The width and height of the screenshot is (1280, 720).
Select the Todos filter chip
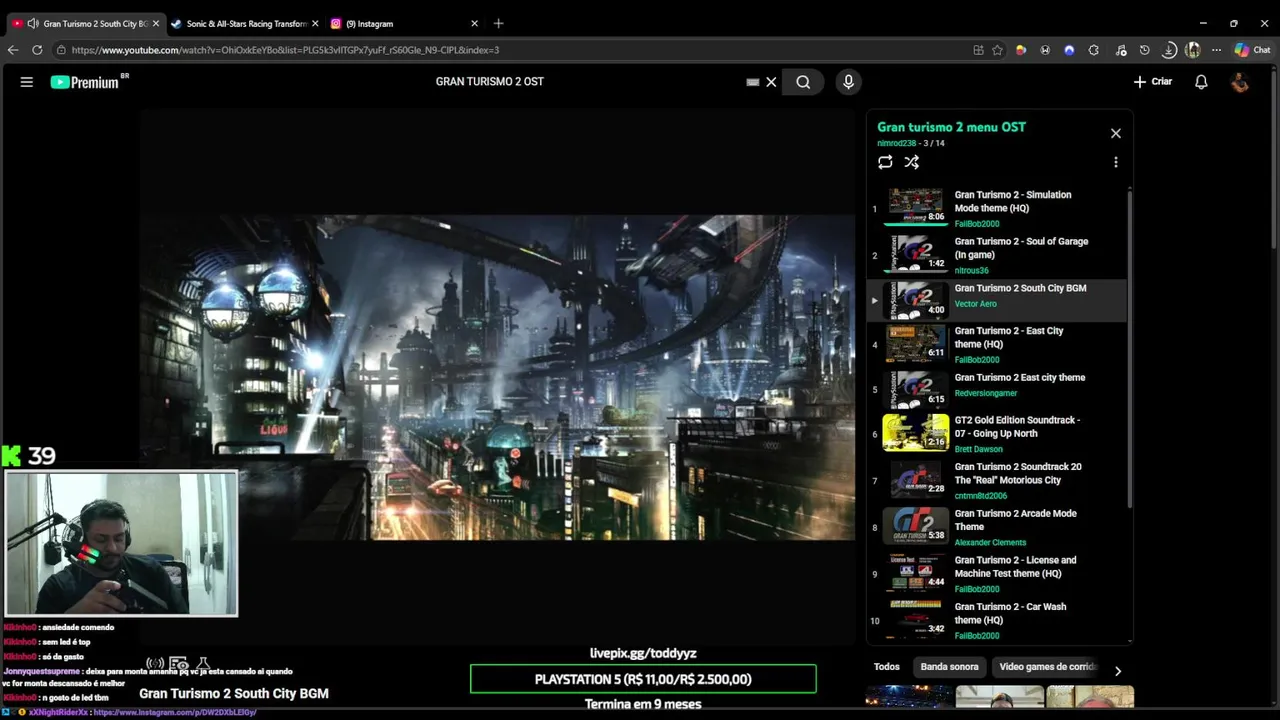point(887,667)
